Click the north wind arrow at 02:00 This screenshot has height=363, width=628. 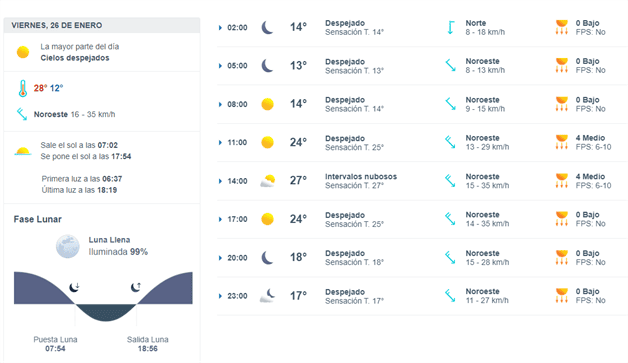[x=451, y=27]
